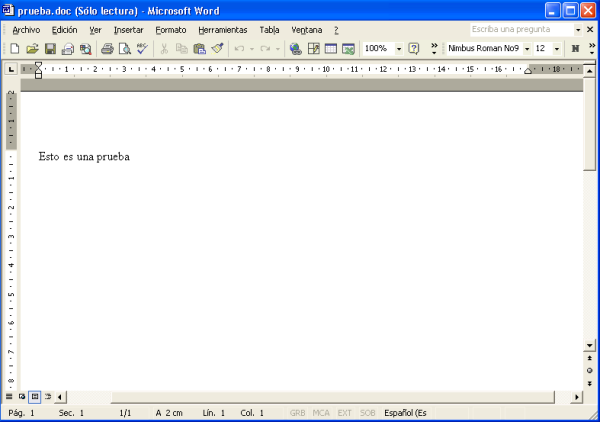Run the spelling and grammar check
This screenshot has height=422, width=600.
[x=142, y=48]
